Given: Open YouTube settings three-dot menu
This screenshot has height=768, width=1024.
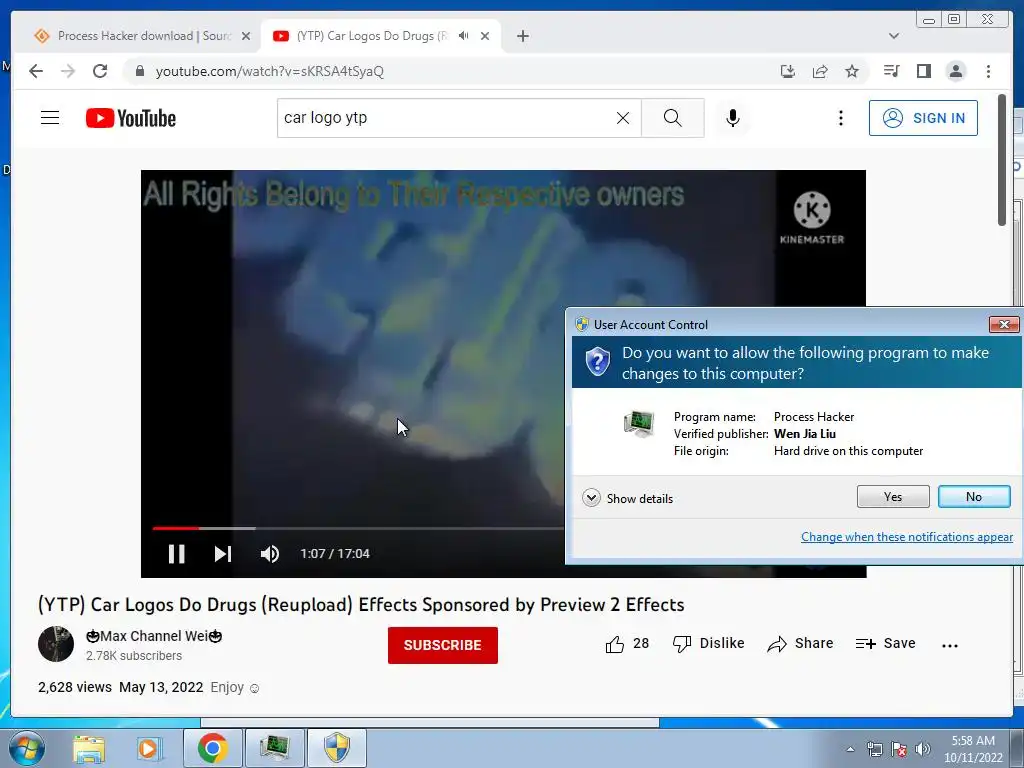Looking at the screenshot, I should 840,118.
